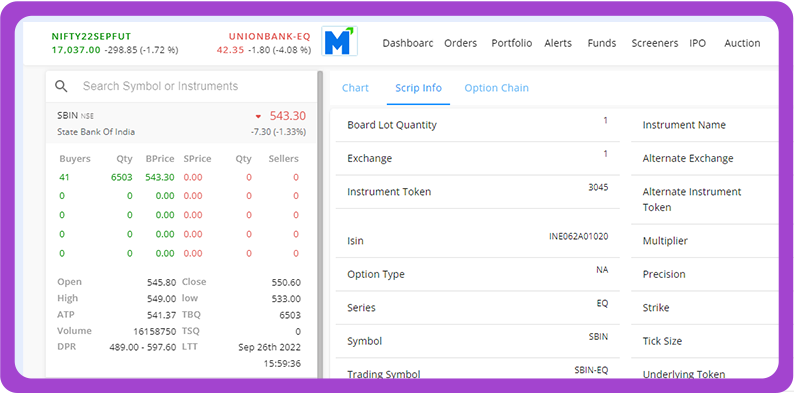Click the UNIONBANK-EQ ticker
794x393 pixels.
point(269,36)
